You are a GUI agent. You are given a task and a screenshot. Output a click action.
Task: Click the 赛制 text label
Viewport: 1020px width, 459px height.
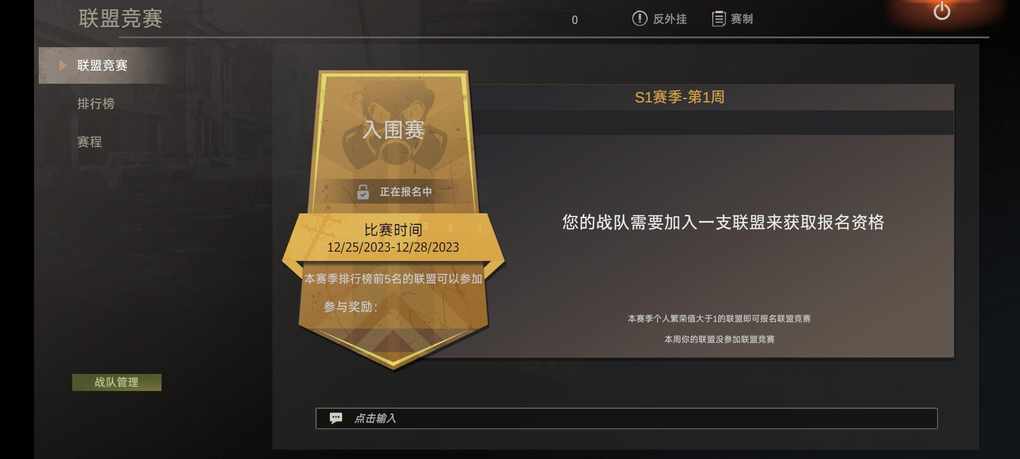[x=742, y=20]
